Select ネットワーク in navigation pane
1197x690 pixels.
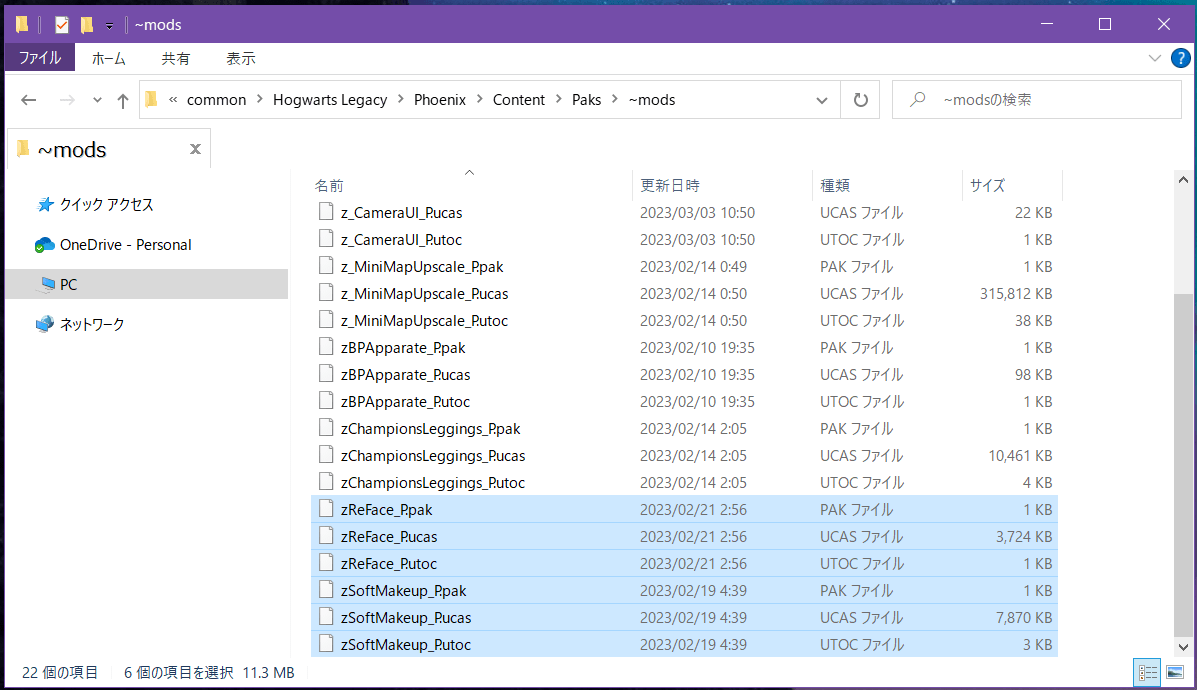tap(79, 324)
